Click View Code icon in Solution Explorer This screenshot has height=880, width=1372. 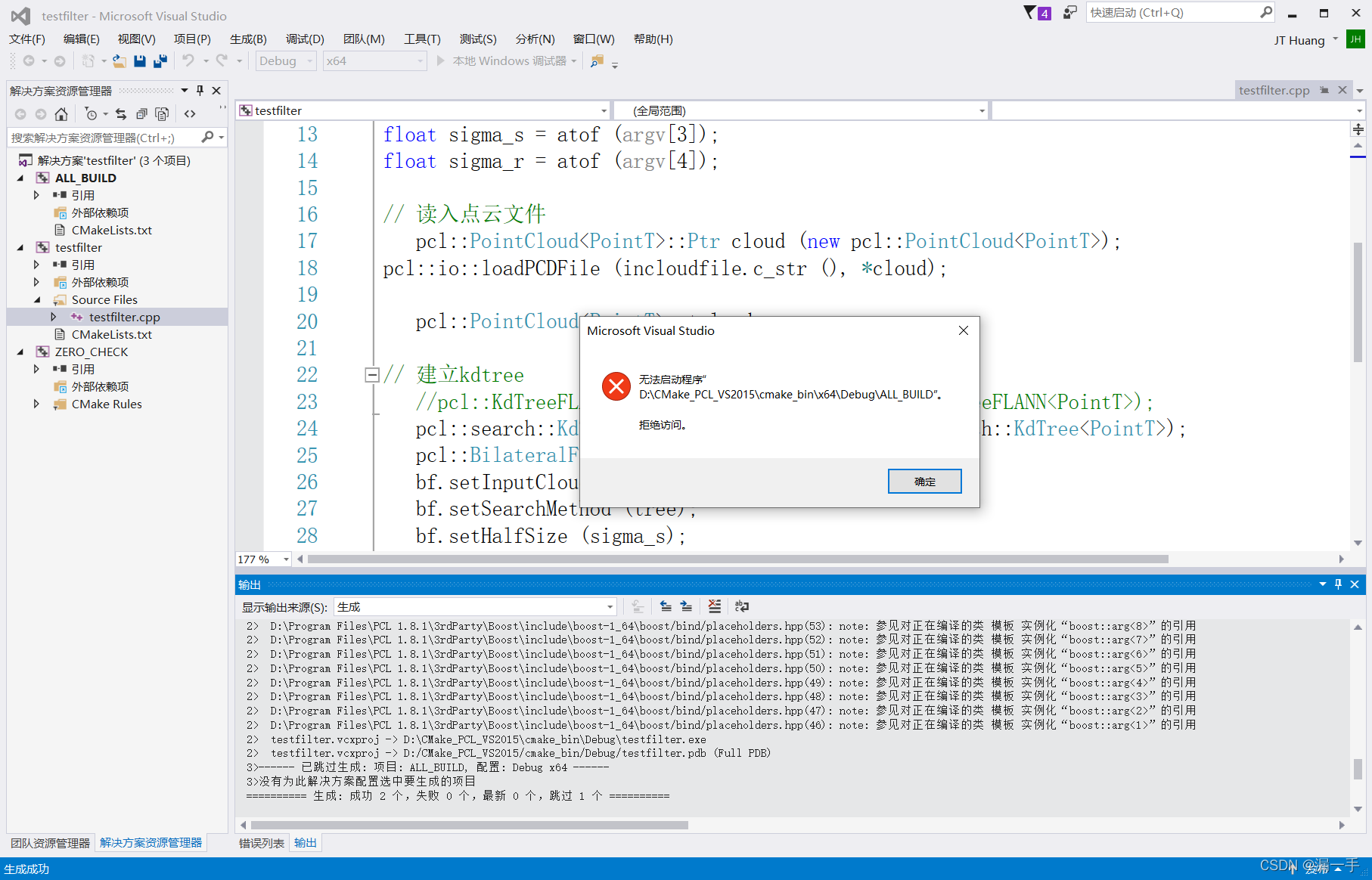190,114
